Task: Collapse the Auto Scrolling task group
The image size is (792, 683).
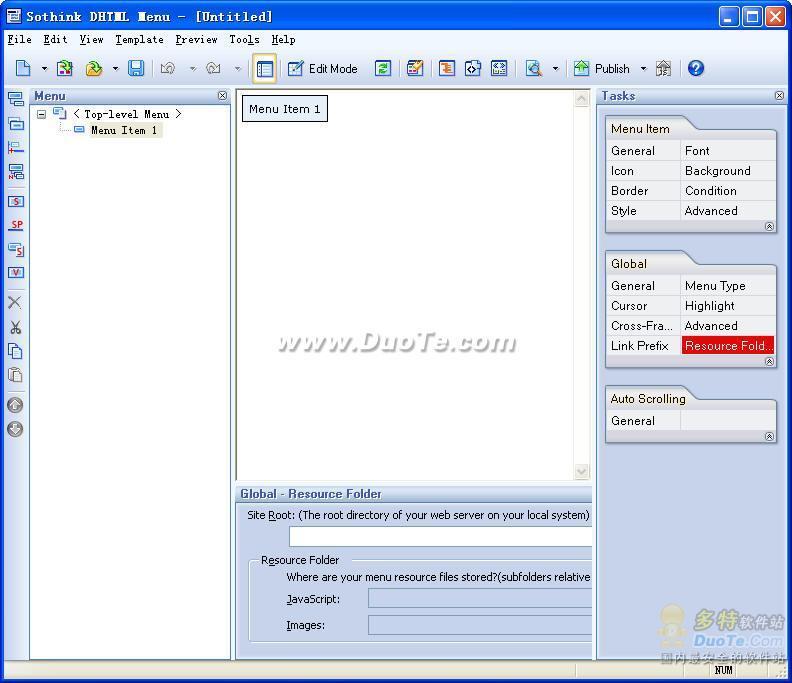Action: point(769,436)
